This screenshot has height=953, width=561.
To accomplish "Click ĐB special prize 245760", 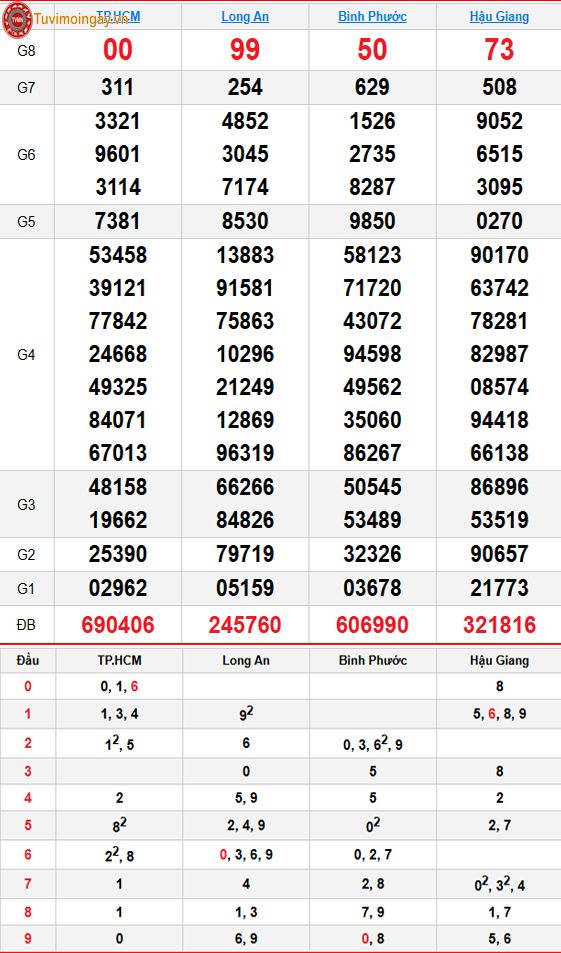I will pos(245,625).
